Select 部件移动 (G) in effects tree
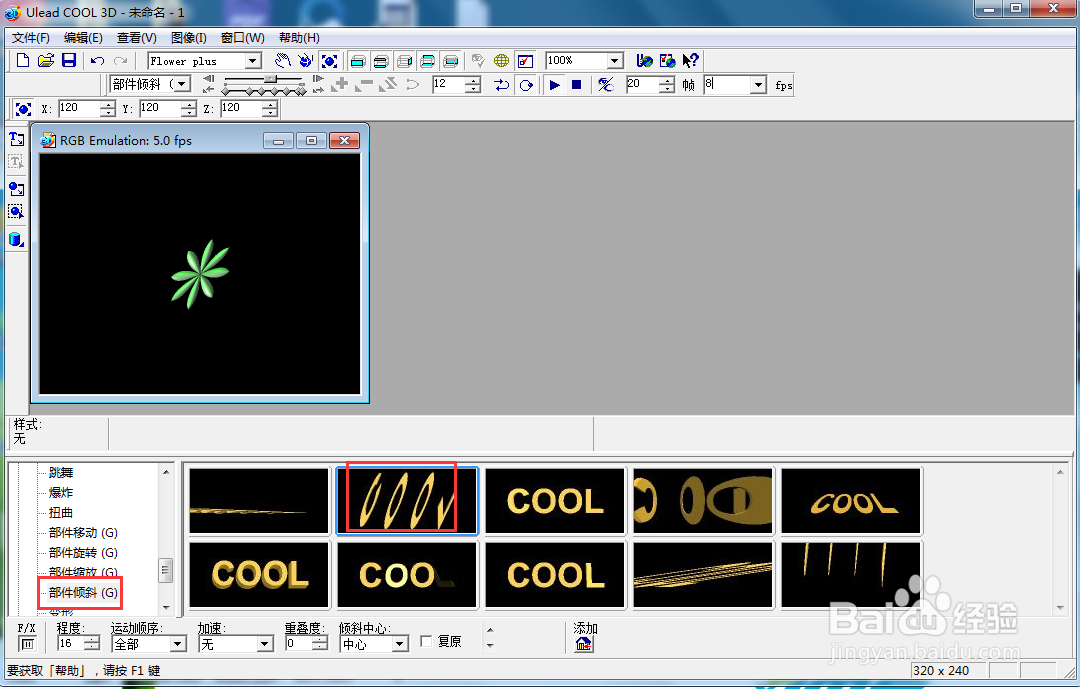Image resolution: width=1080 pixels, height=689 pixels. [x=83, y=533]
